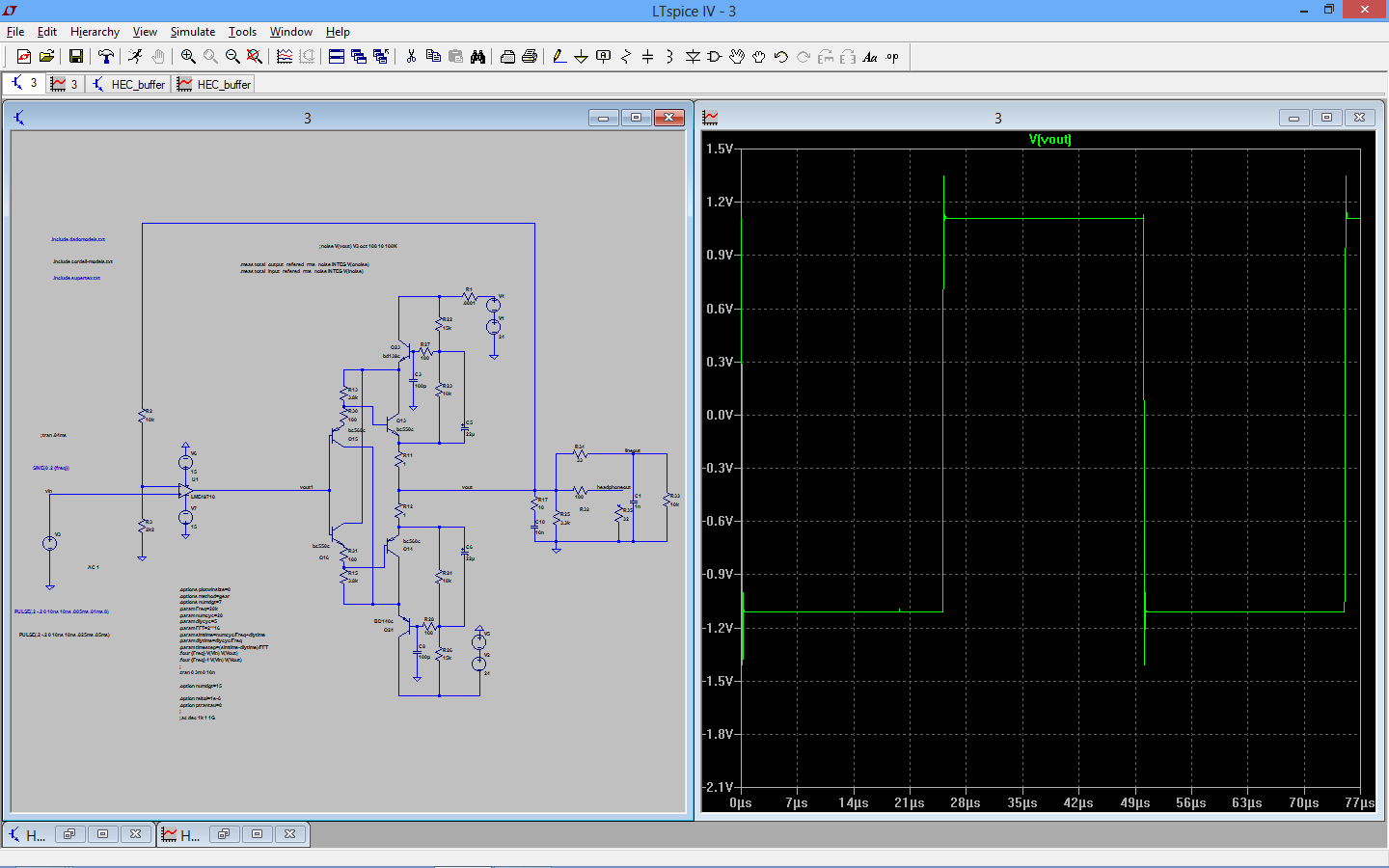This screenshot has height=868, width=1389.
Task: Run the simulation with the running-man icon
Action: 135,57
